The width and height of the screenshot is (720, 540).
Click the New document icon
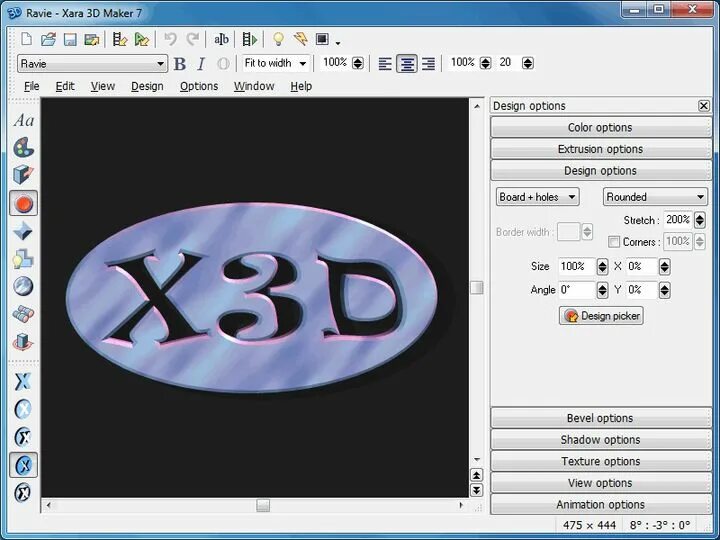(x=26, y=39)
